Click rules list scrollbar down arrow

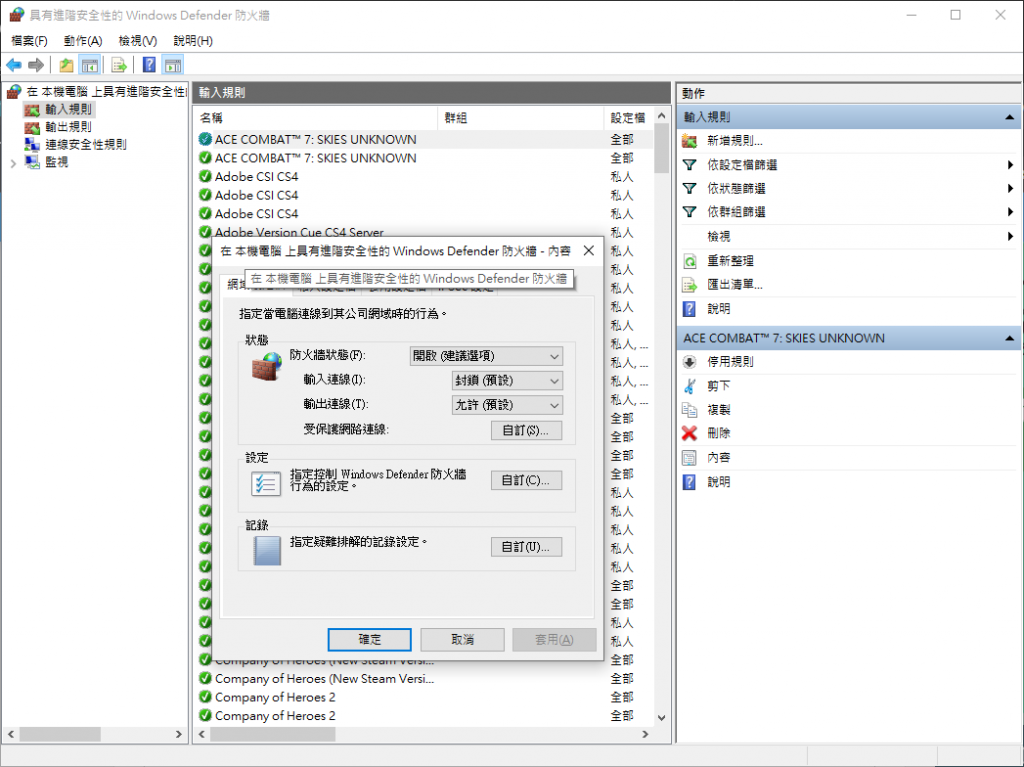pos(662,717)
